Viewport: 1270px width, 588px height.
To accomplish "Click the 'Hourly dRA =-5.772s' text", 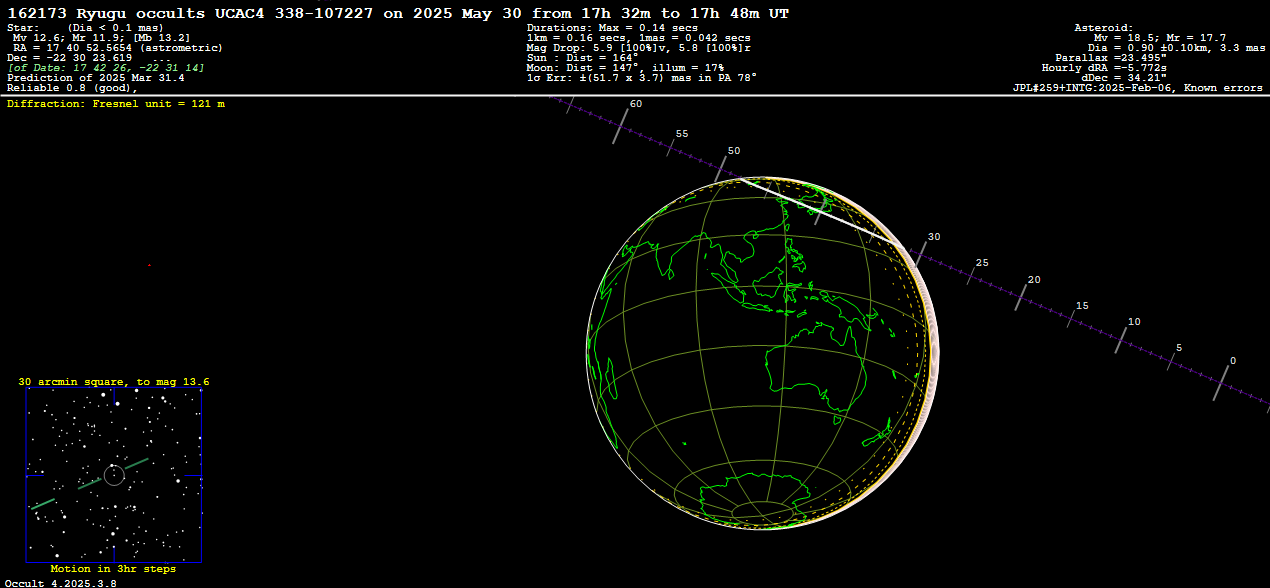I will point(1104,68).
